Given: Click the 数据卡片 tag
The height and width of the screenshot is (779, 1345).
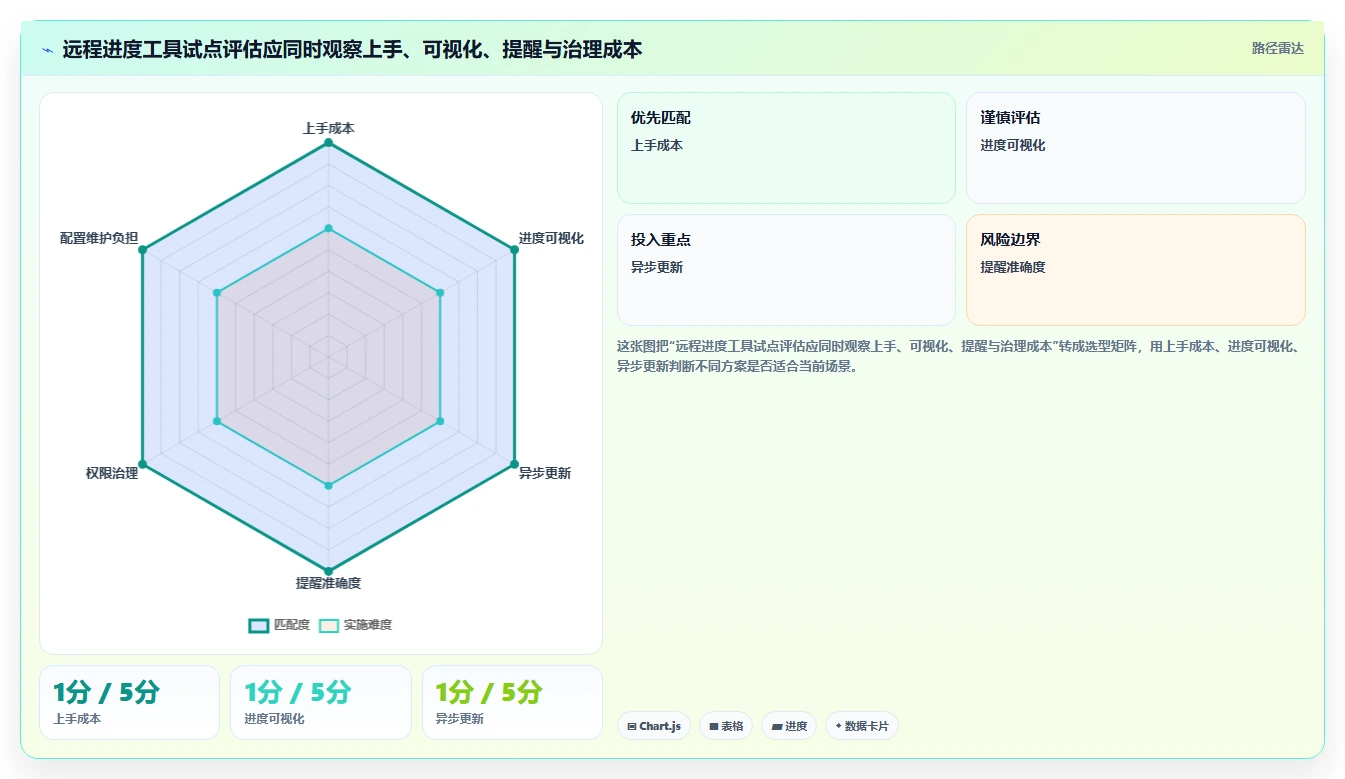Looking at the screenshot, I should coord(862,726).
